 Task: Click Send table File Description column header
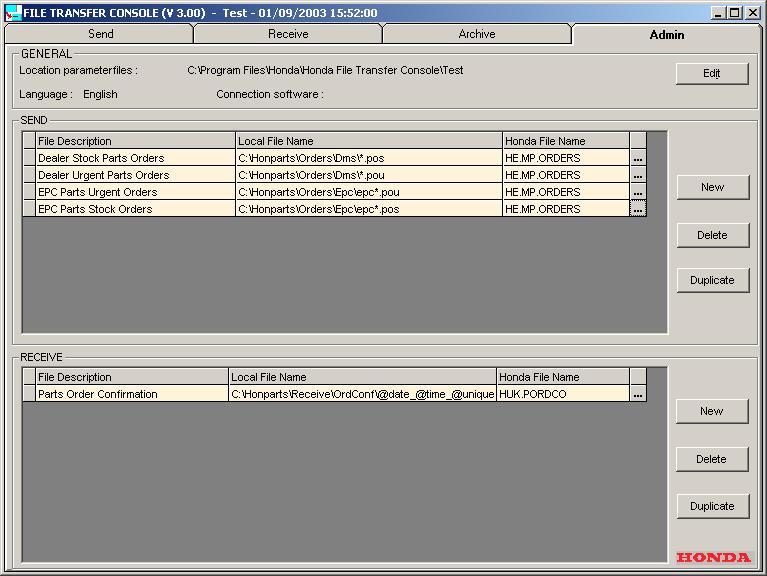[135, 141]
